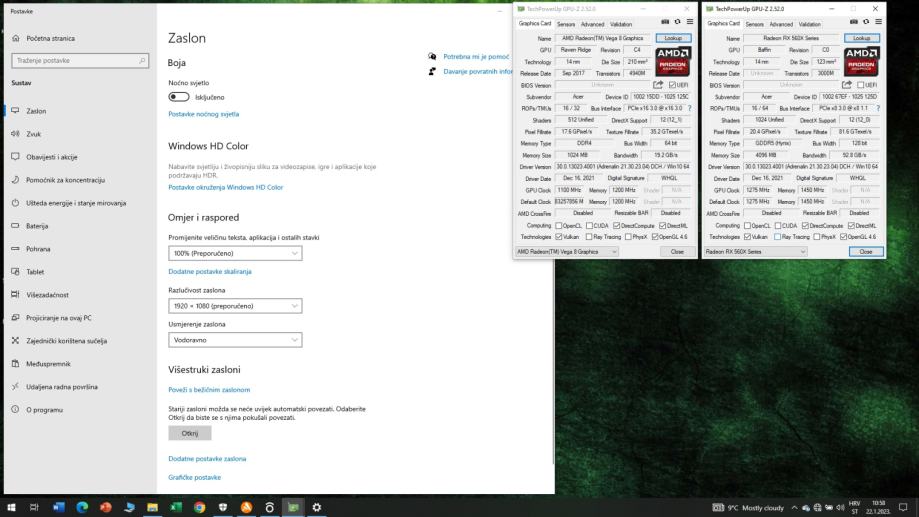Click the refresh icon in right GPU-Z window
The image size is (919, 517).
coord(867,23)
